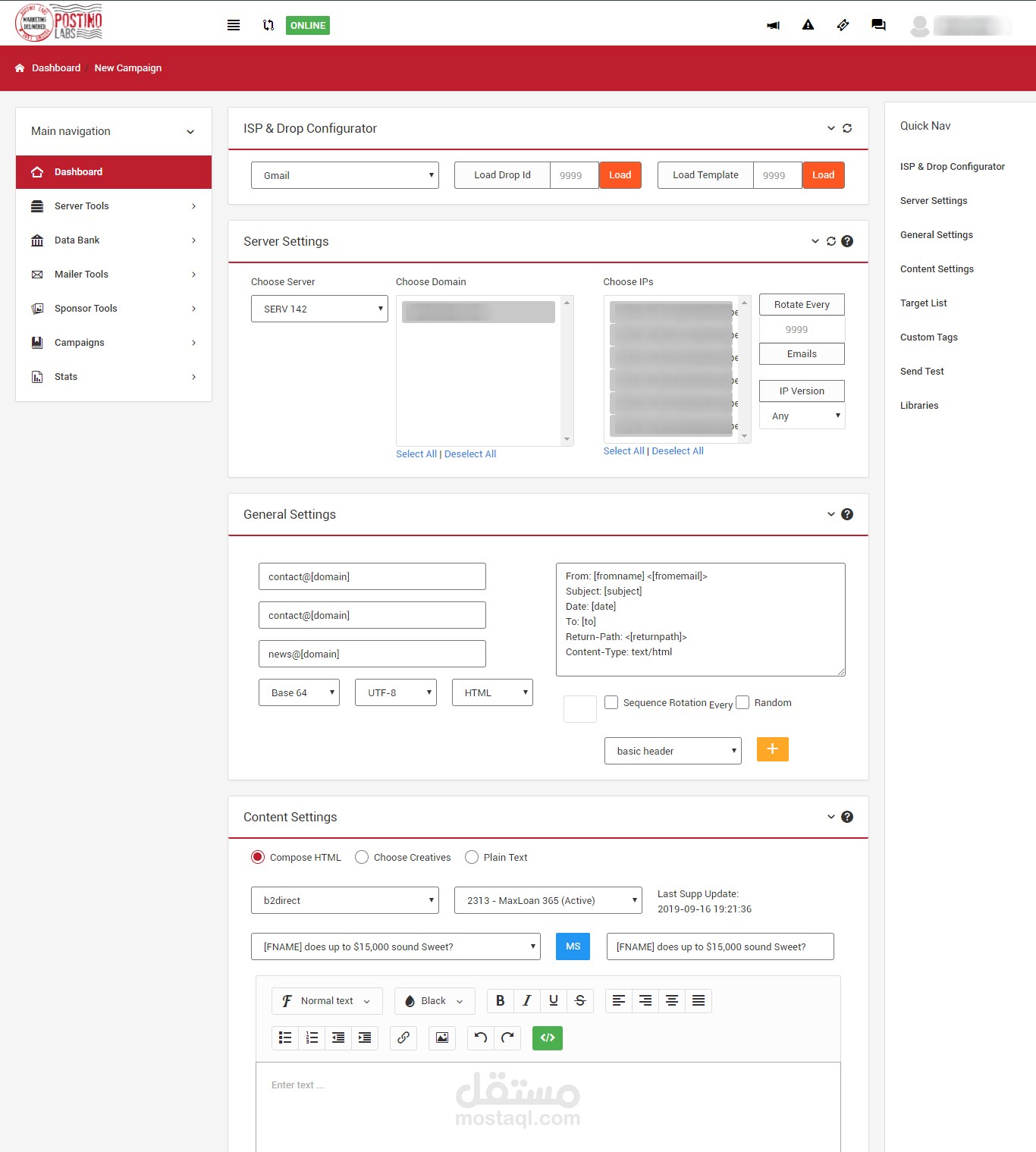Expand Sponsor Tools menu item
Image resolution: width=1036 pixels, height=1152 pixels.
click(x=114, y=309)
